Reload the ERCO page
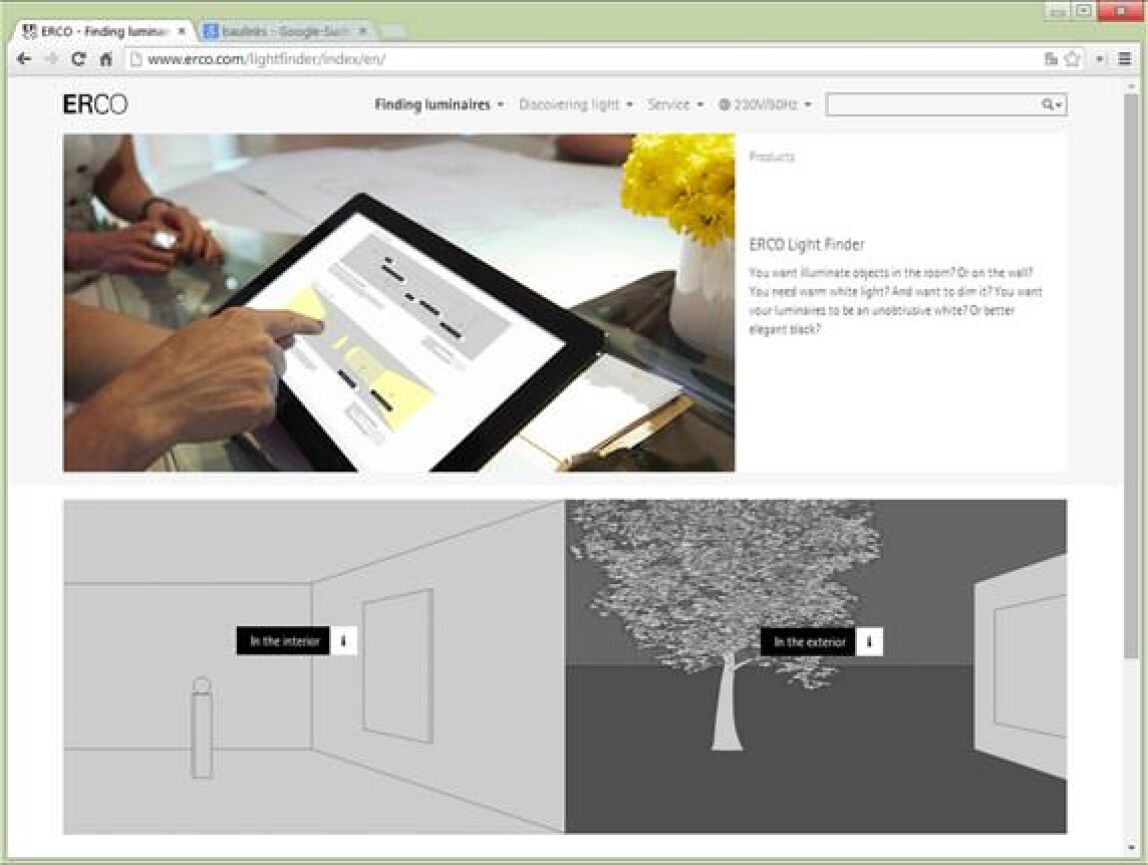This screenshot has height=865, width=1148. pos(78,59)
